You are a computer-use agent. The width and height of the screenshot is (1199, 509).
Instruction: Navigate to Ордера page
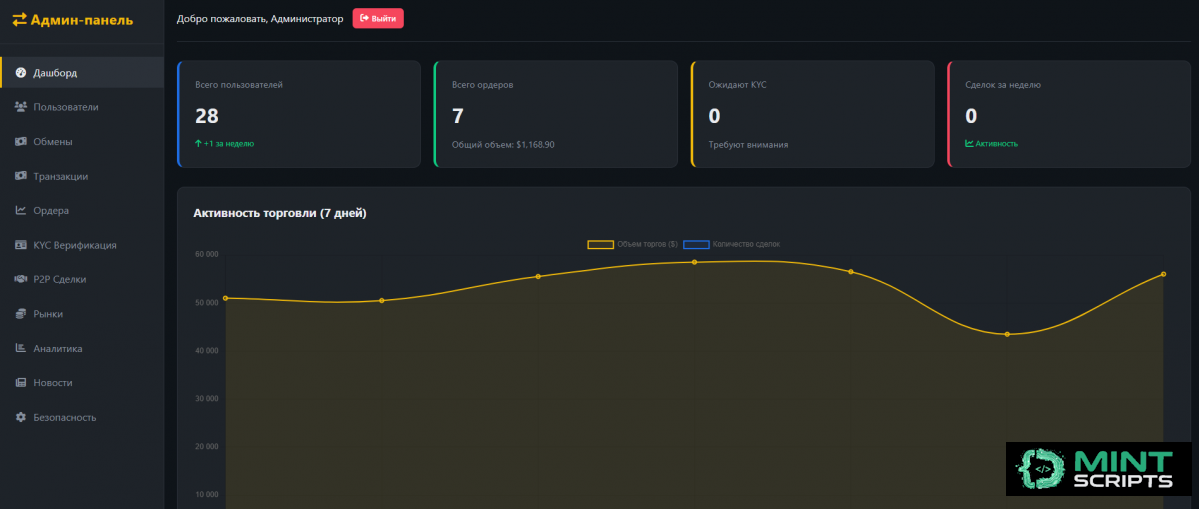tap(82, 210)
